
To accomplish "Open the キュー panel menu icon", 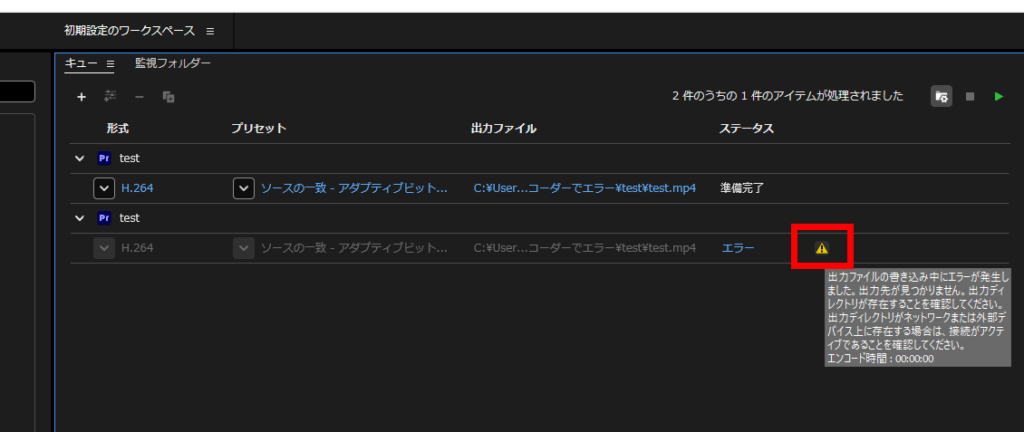I will point(110,64).
